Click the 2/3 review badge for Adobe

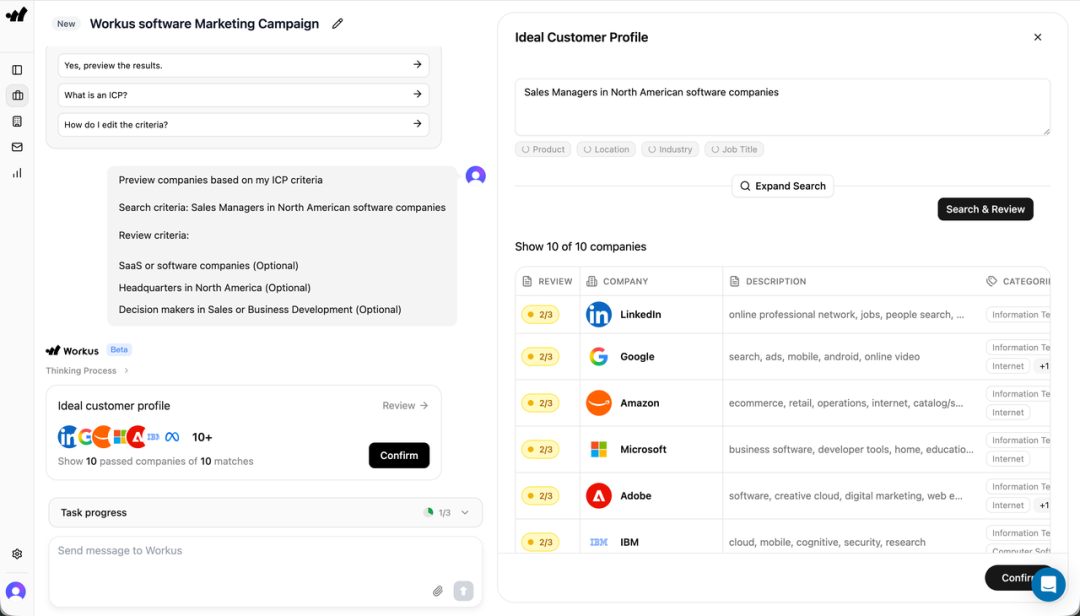(x=540, y=495)
